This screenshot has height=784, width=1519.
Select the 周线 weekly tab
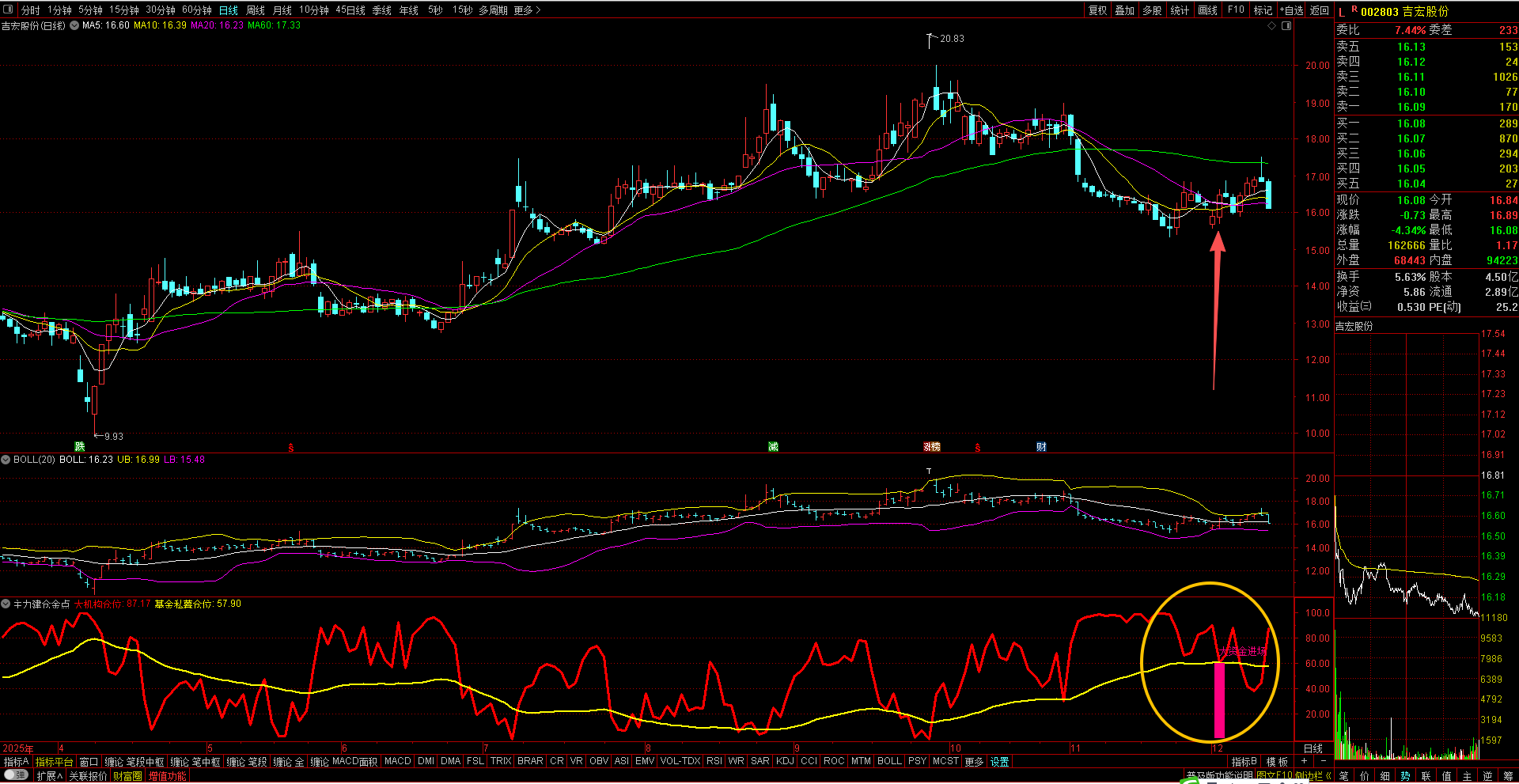pyautogui.click(x=256, y=10)
